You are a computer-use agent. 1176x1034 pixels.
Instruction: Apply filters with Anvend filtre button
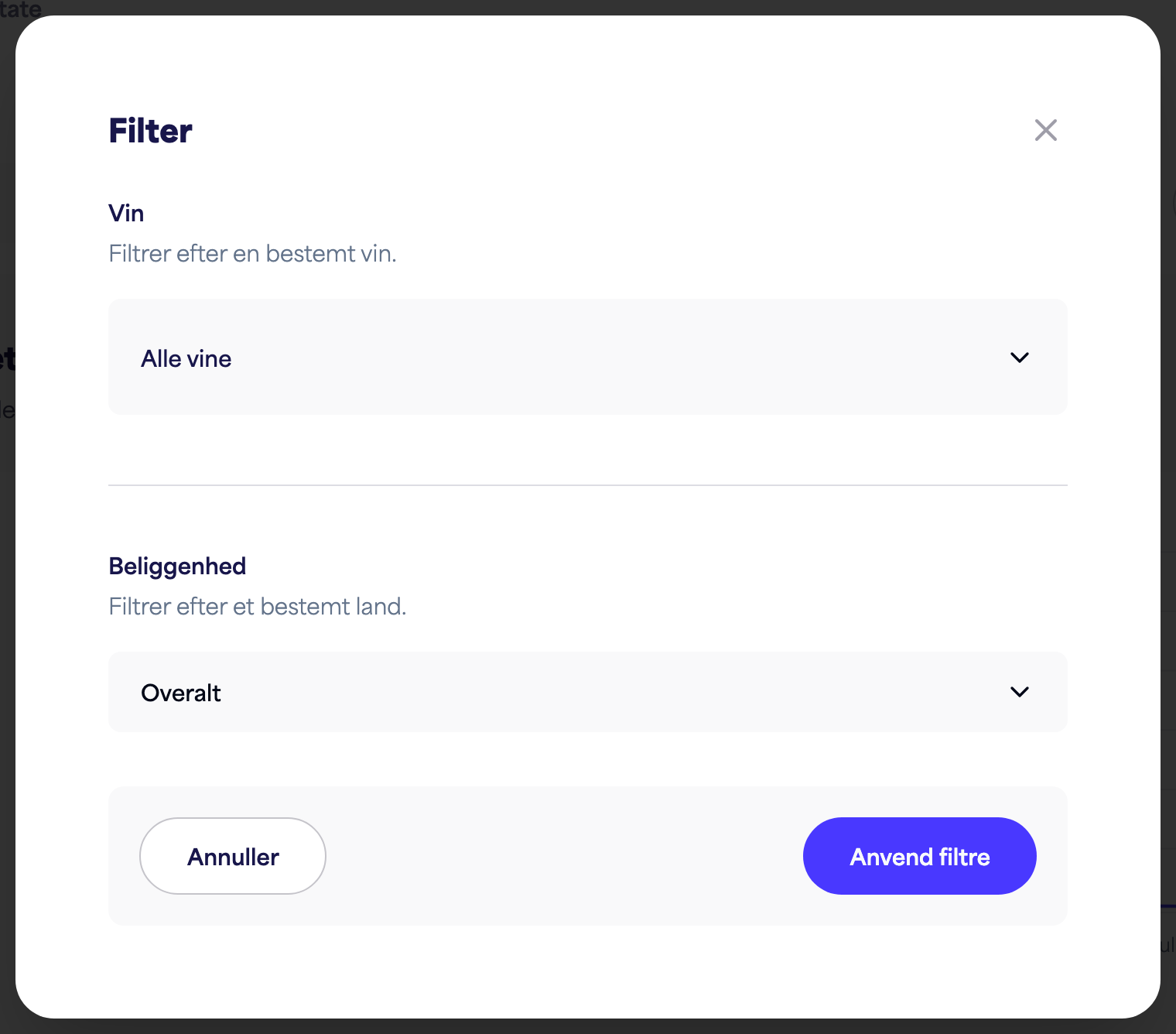tap(920, 856)
